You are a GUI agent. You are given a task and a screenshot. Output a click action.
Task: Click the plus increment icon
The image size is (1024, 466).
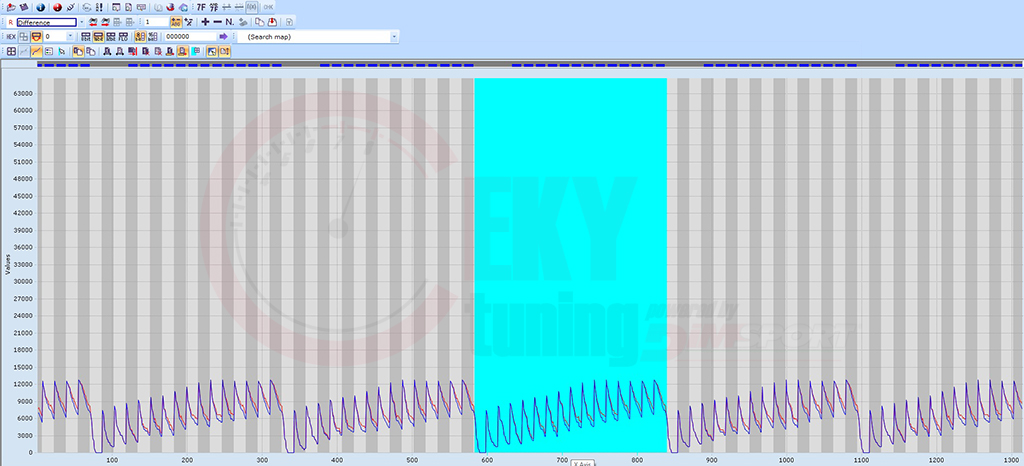[205, 22]
